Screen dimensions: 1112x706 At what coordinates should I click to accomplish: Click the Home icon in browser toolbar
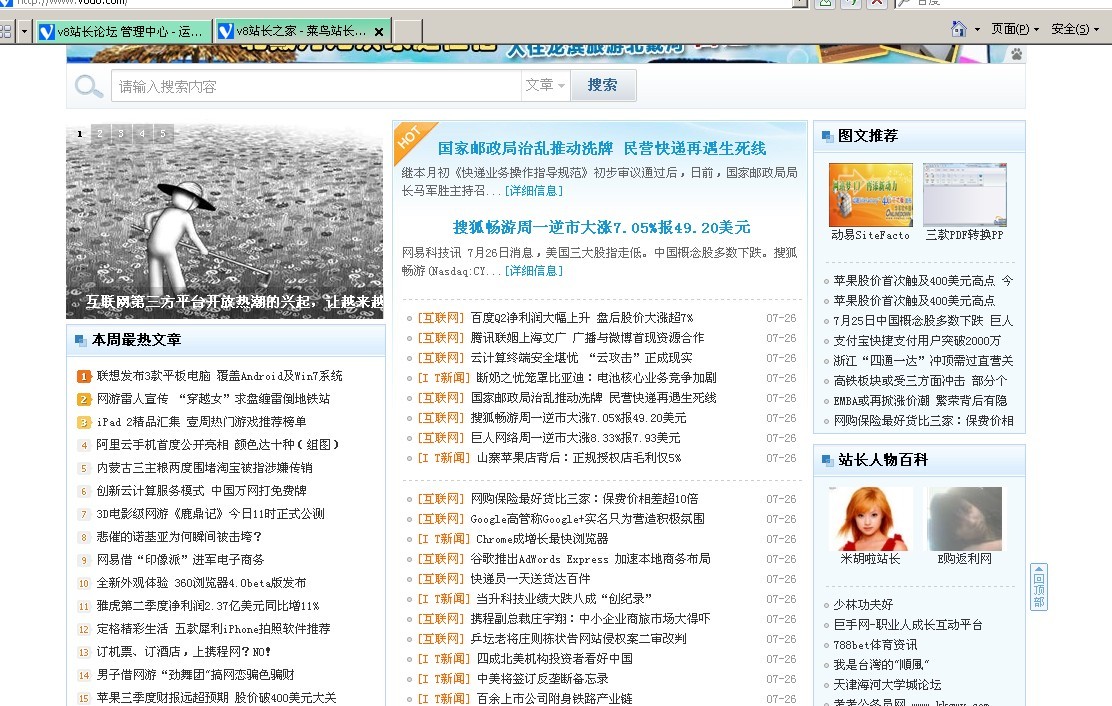tap(959, 29)
